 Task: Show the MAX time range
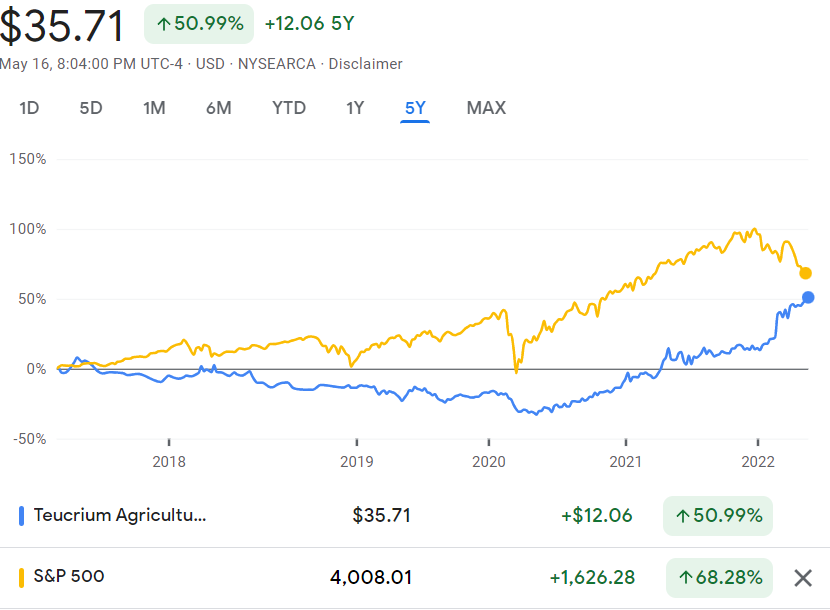coord(486,108)
